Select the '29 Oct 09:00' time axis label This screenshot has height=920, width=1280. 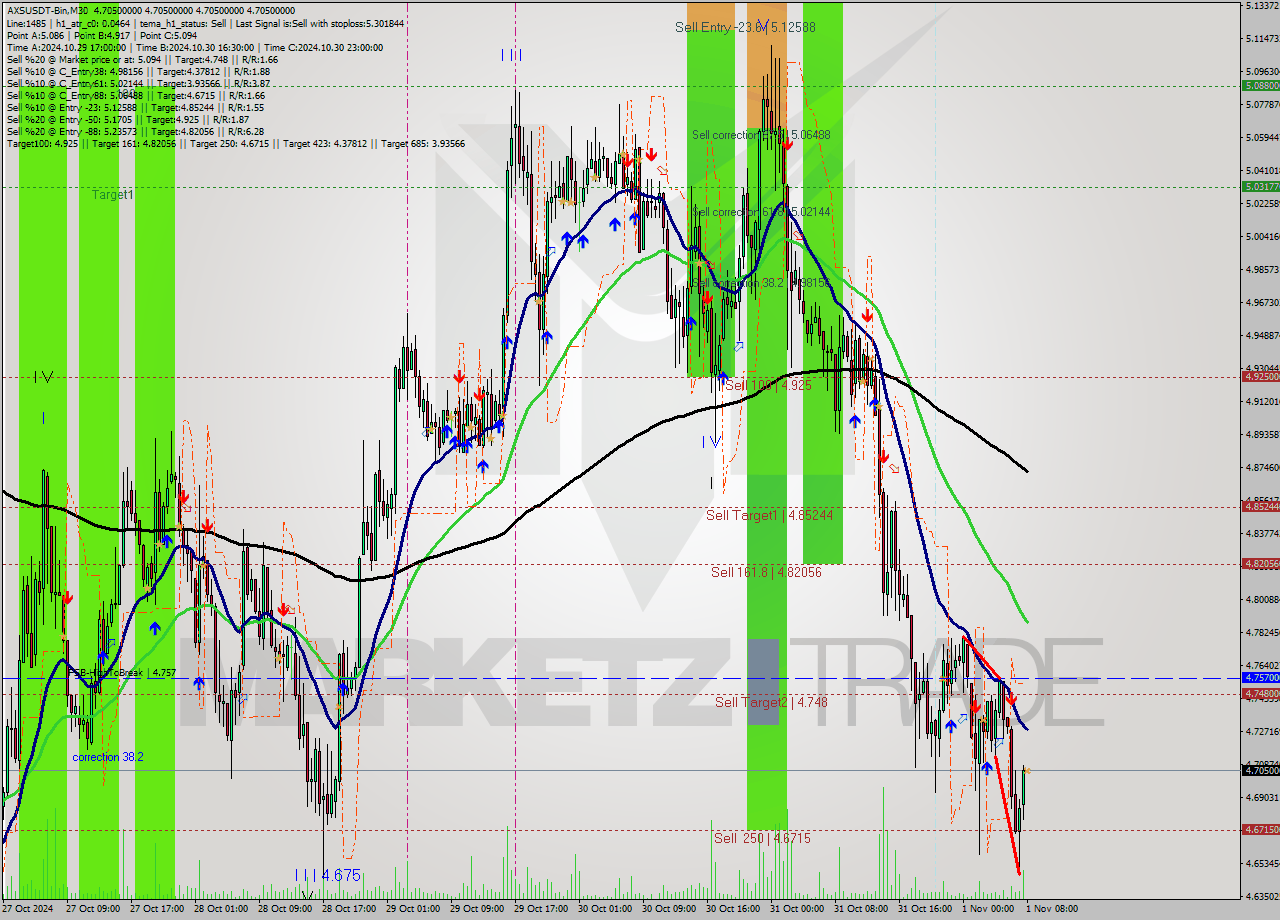click(x=476, y=909)
